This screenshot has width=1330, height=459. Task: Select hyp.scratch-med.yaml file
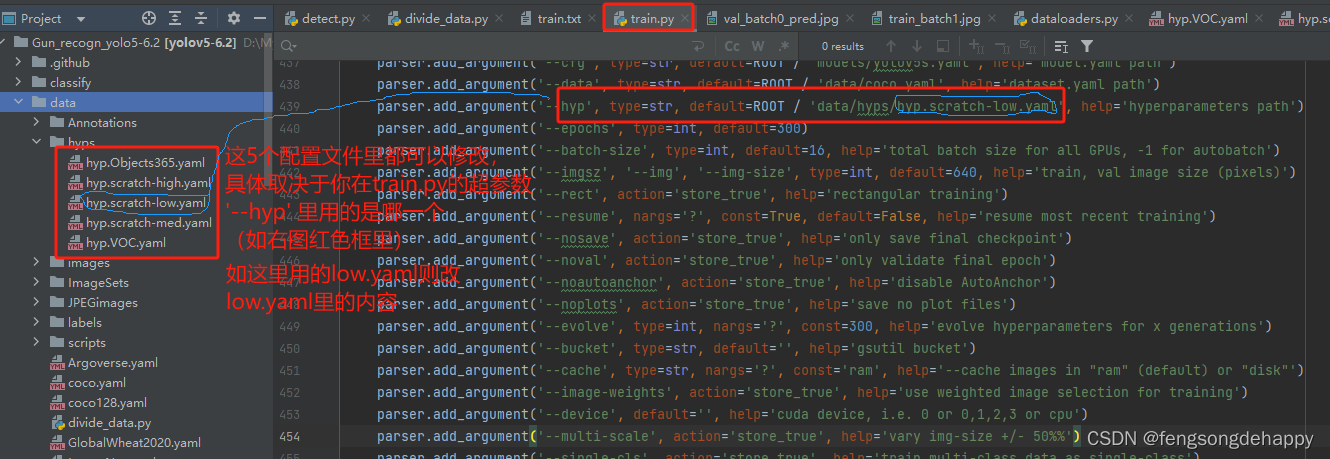[x=140, y=222]
